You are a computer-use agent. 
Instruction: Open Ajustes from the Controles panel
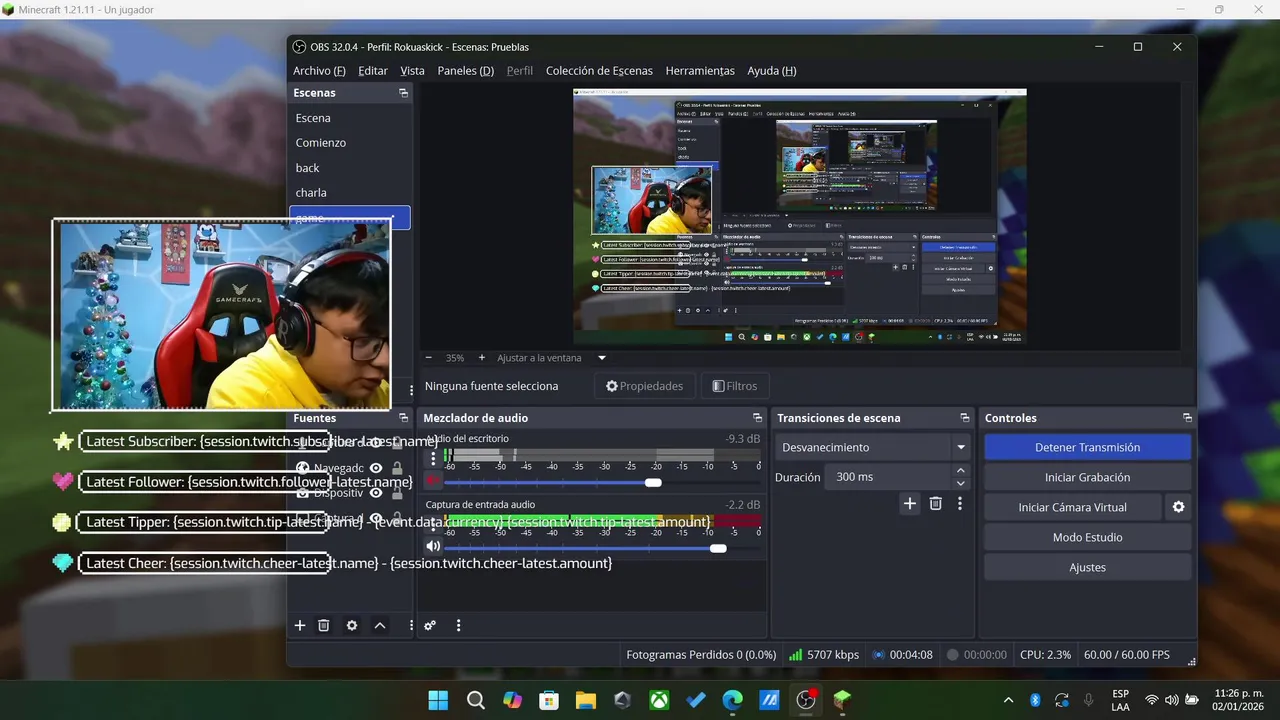pos(1087,567)
